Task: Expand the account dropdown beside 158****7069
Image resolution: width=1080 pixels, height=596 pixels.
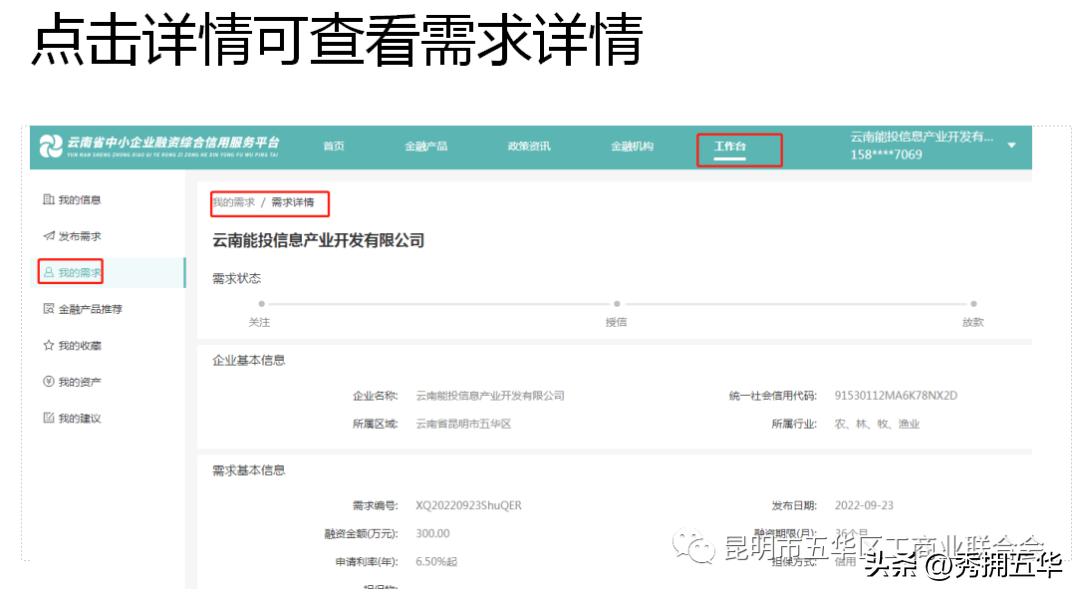Action: coord(1010,147)
